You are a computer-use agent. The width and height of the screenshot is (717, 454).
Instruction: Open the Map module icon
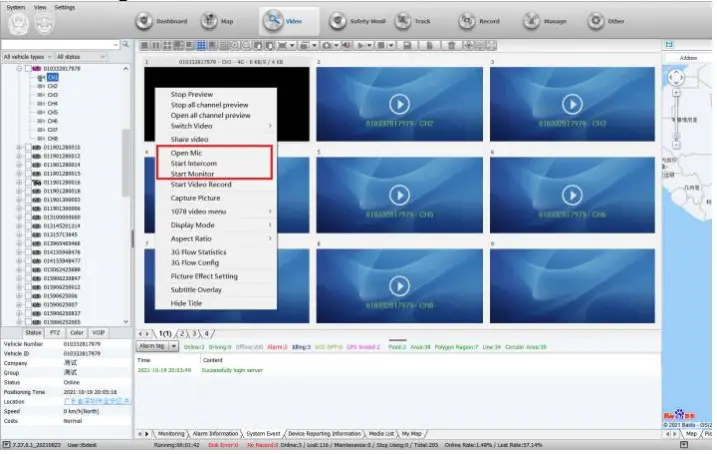tap(209, 21)
